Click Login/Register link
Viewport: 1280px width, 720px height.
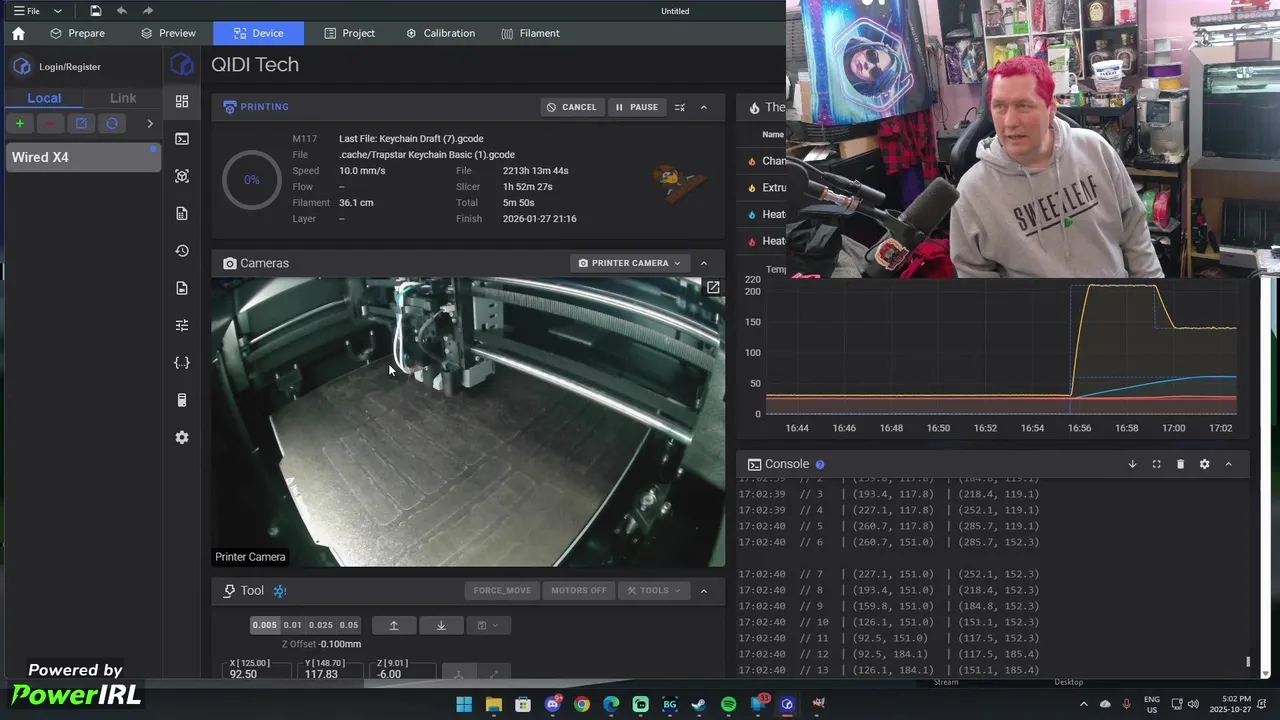(70, 66)
